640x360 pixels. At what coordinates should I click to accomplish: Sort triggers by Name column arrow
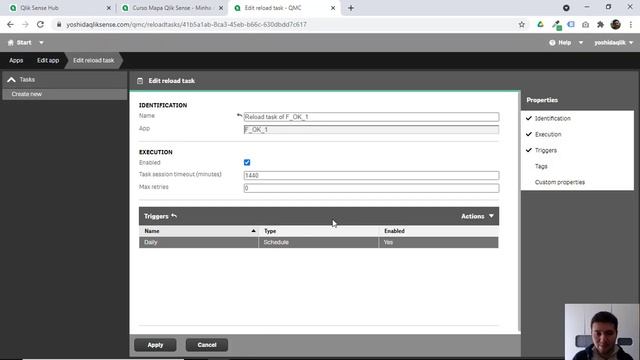point(253,231)
